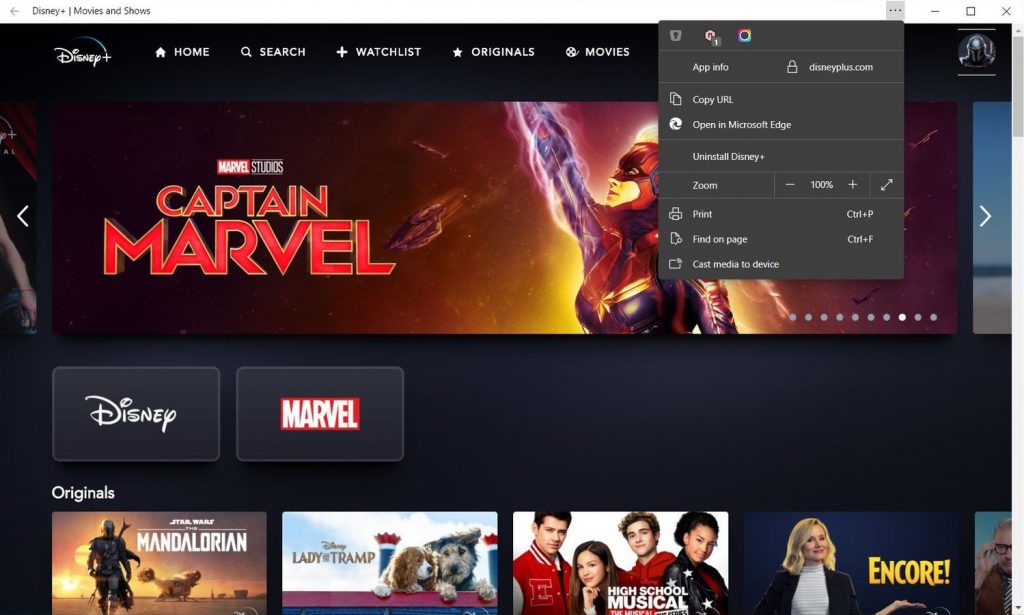Open the three-dot browser menu
Screen dimensions: 1024x615
pos(895,10)
